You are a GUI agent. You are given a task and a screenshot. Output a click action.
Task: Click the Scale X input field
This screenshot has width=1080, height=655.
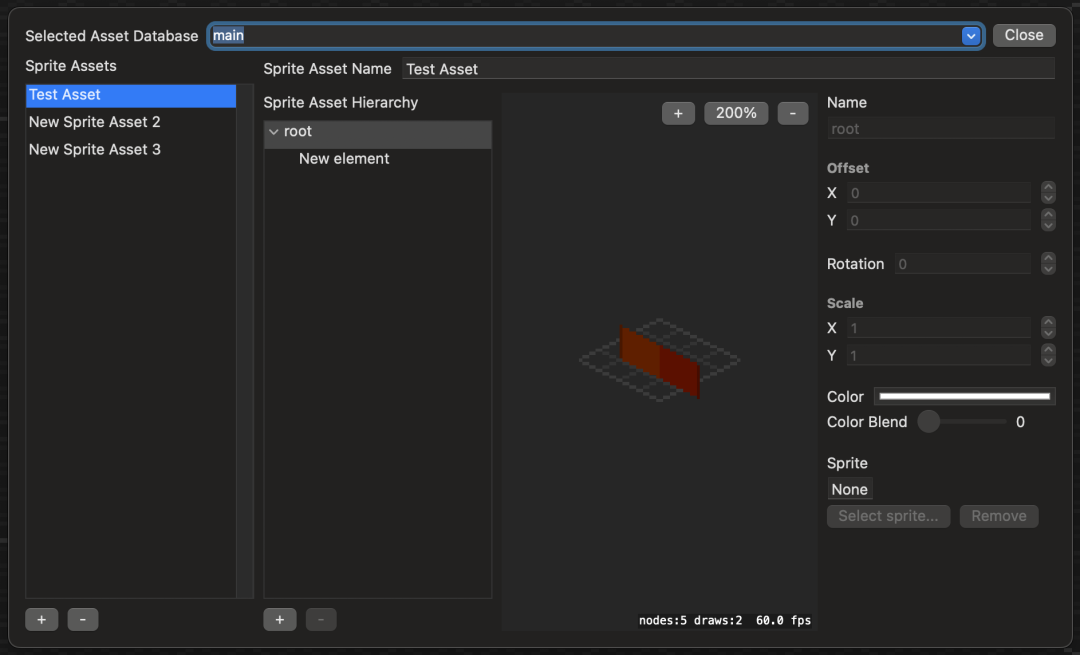tap(939, 328)
